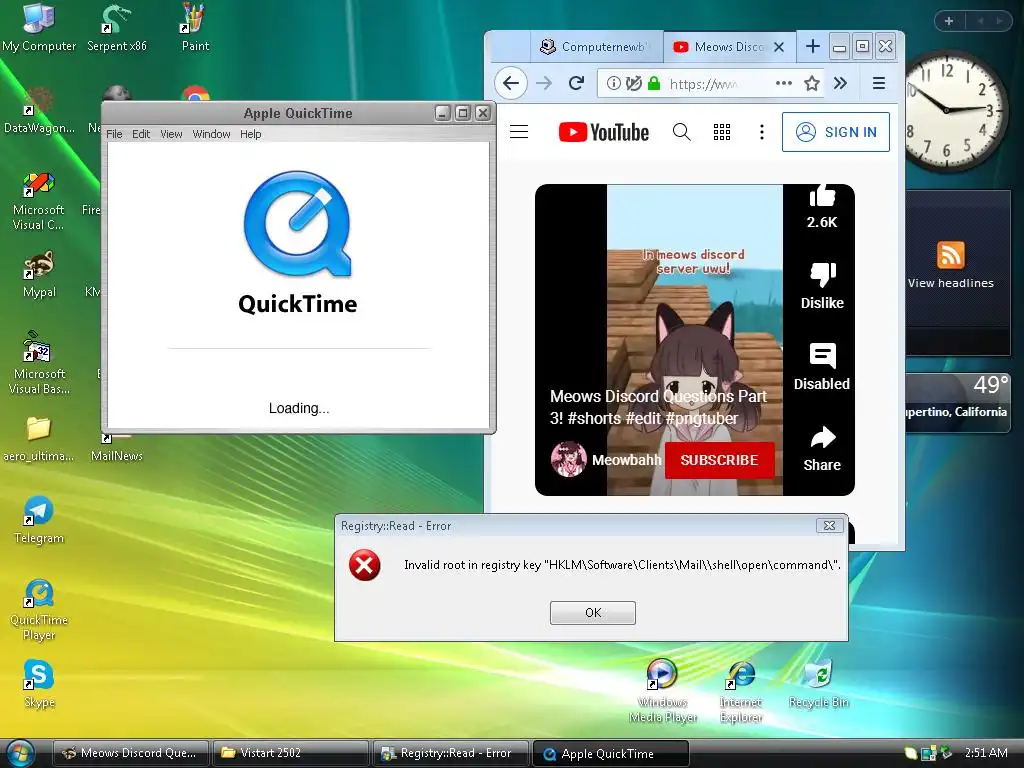This screenshot has width=1024, height=768.
Task: Open the Microsoft Visual C++ shortcut
Action: pyautogui.click(x=39, y=200)
